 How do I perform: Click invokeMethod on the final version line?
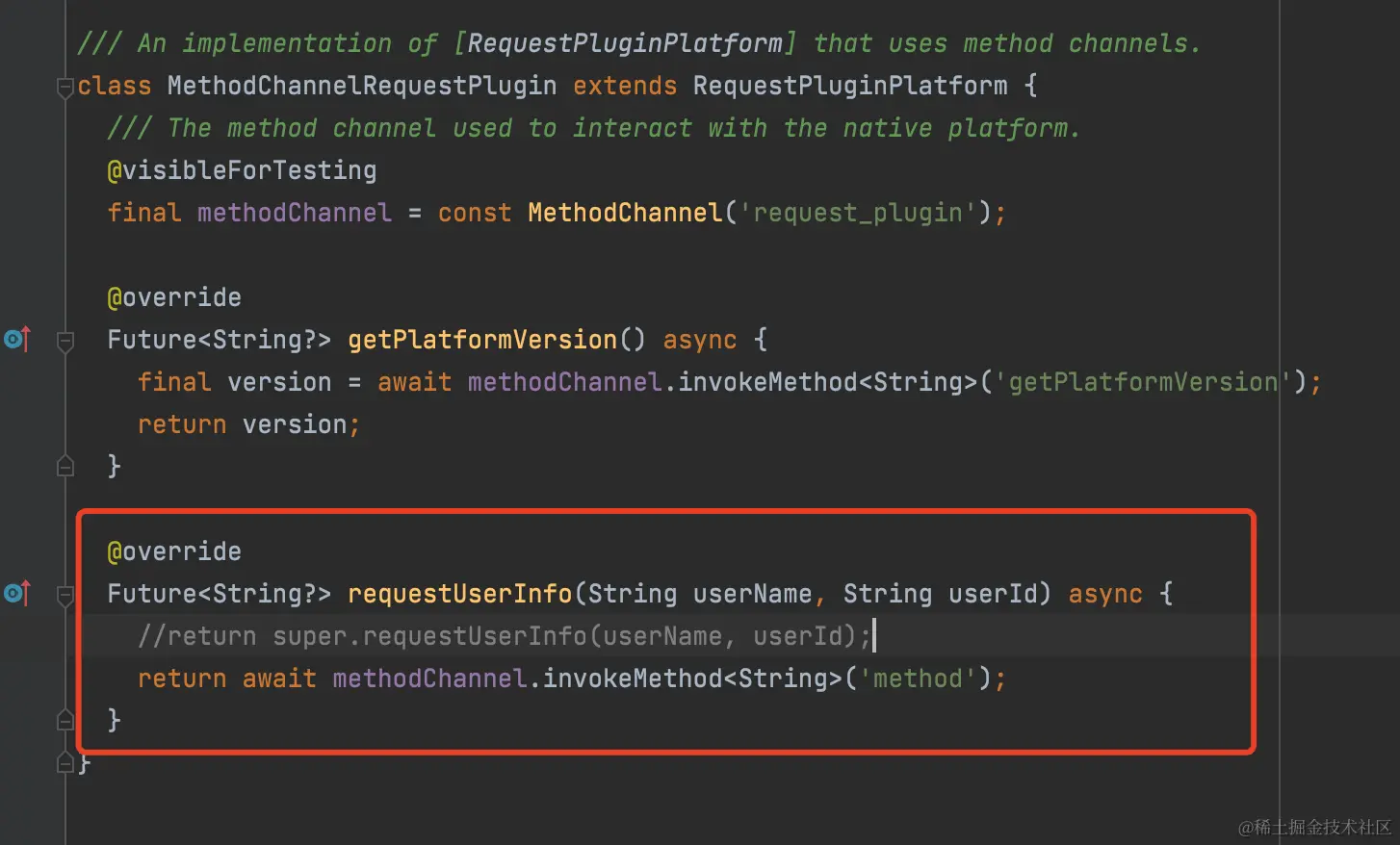pos(767,382)
